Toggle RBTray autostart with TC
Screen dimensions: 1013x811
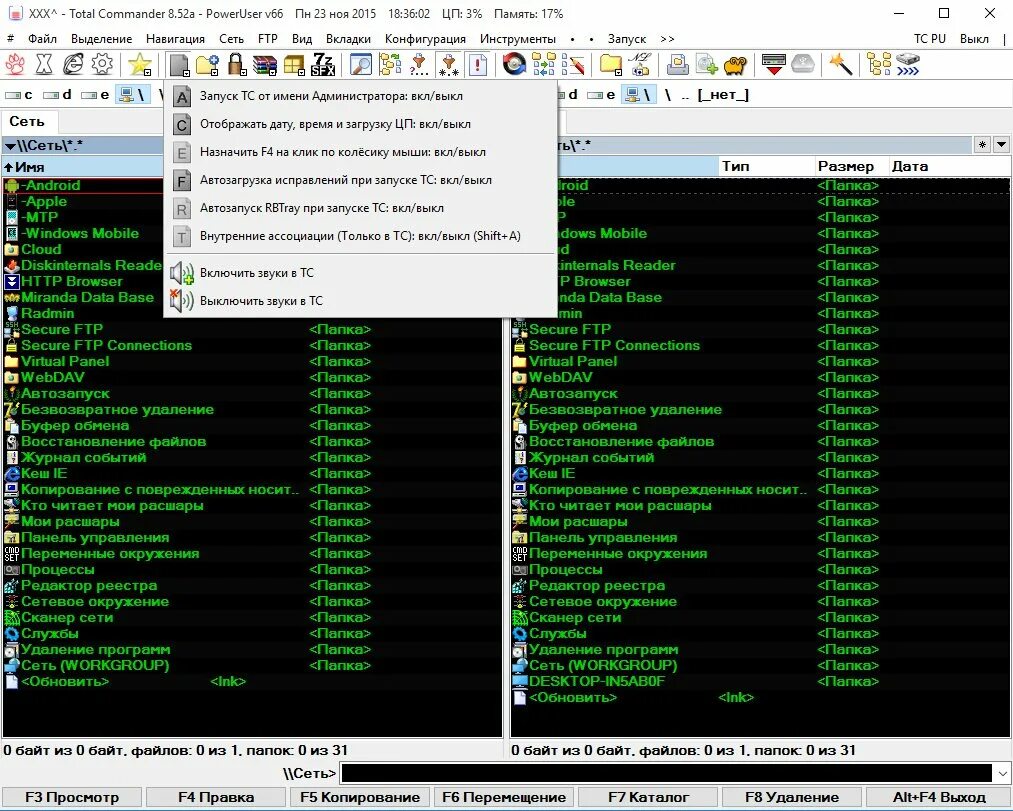tap(360, 208)
